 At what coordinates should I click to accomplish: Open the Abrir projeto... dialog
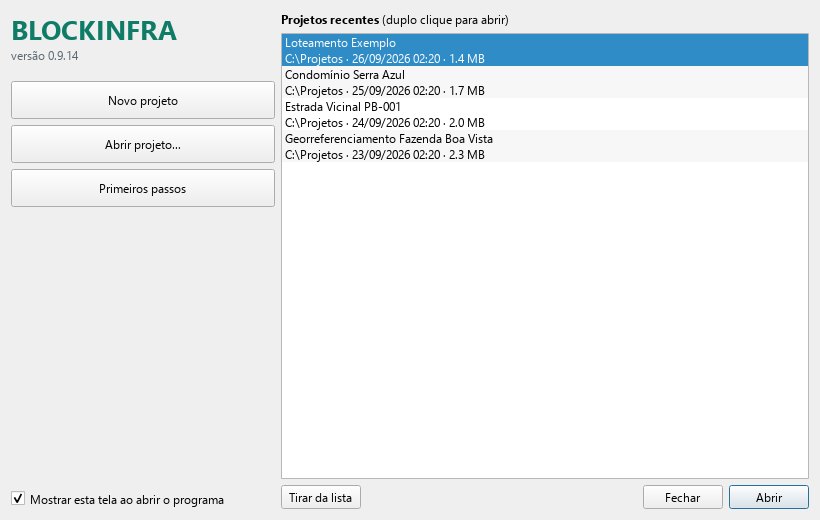click(143, 144)
